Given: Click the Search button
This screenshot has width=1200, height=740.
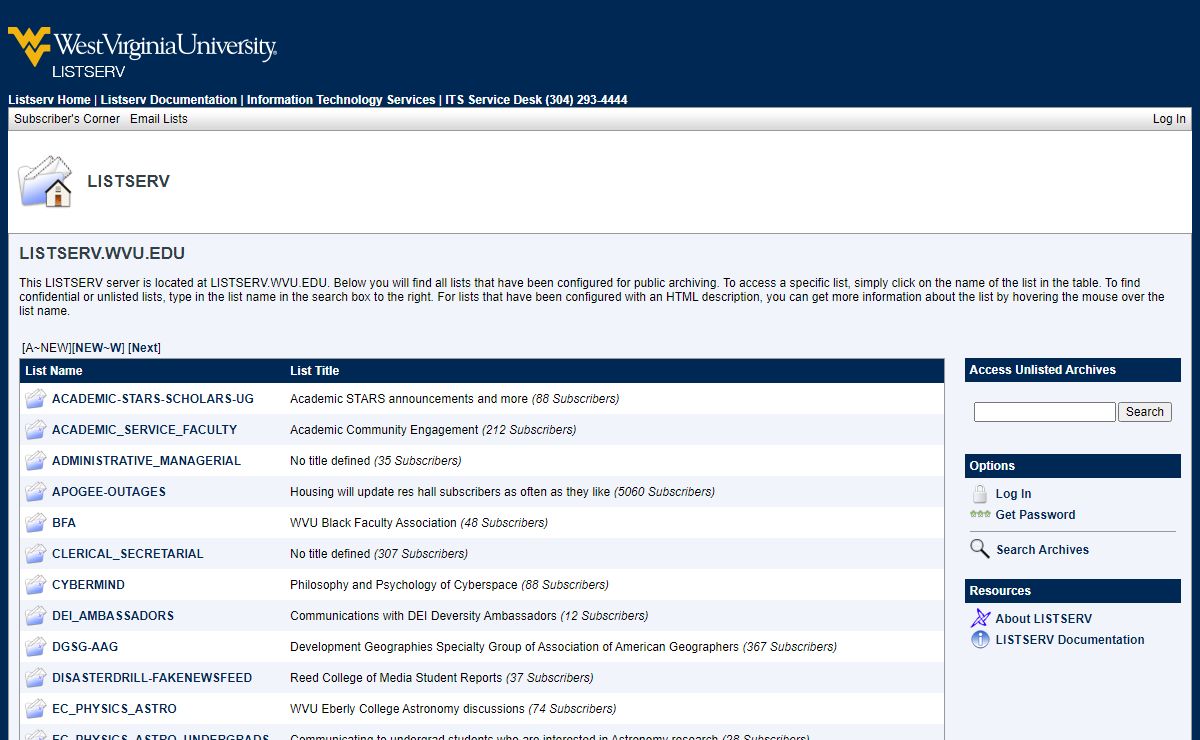Looking at the screenshot, I should (1144, 412).
